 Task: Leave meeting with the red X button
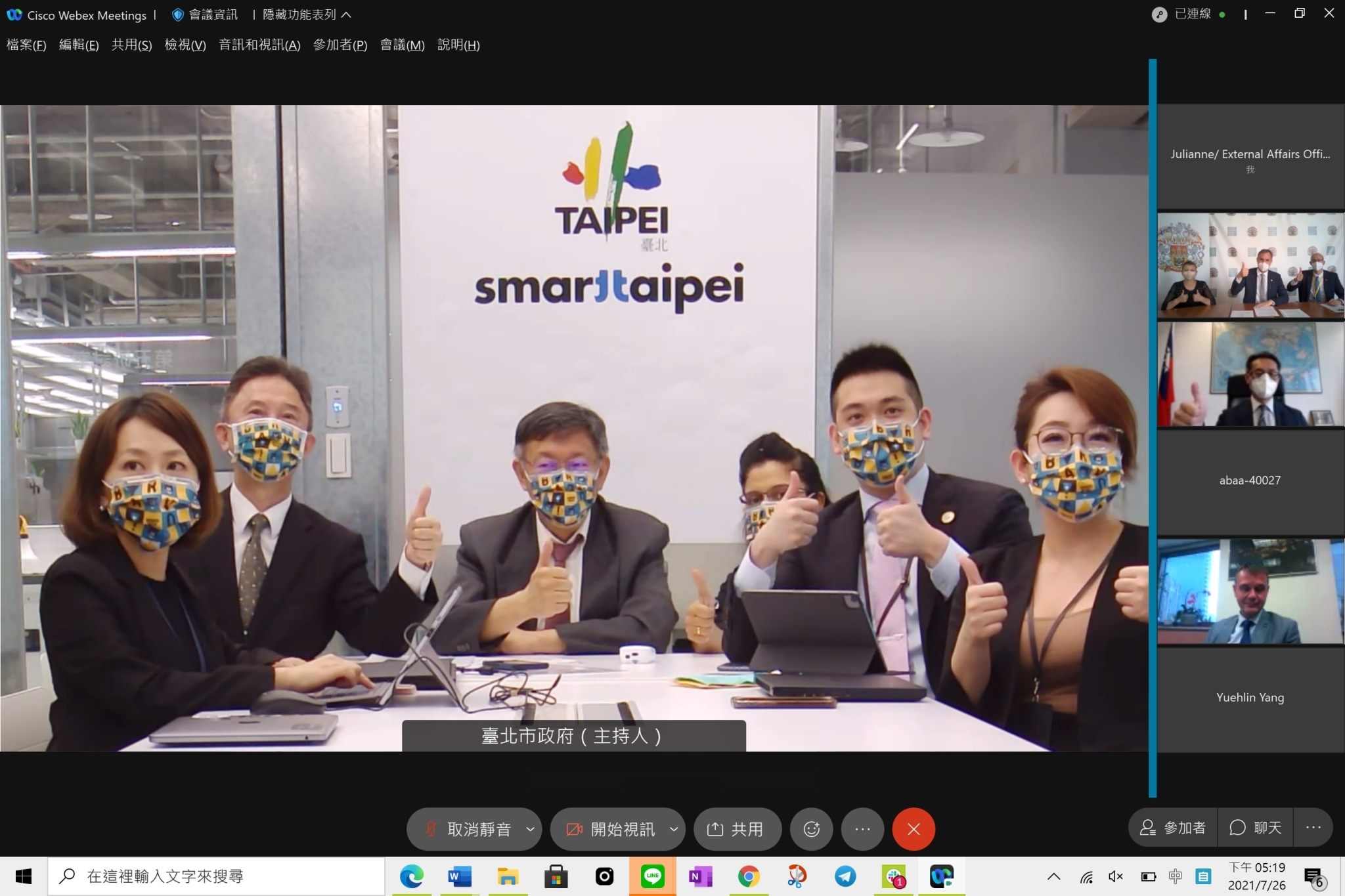point(914,829)
